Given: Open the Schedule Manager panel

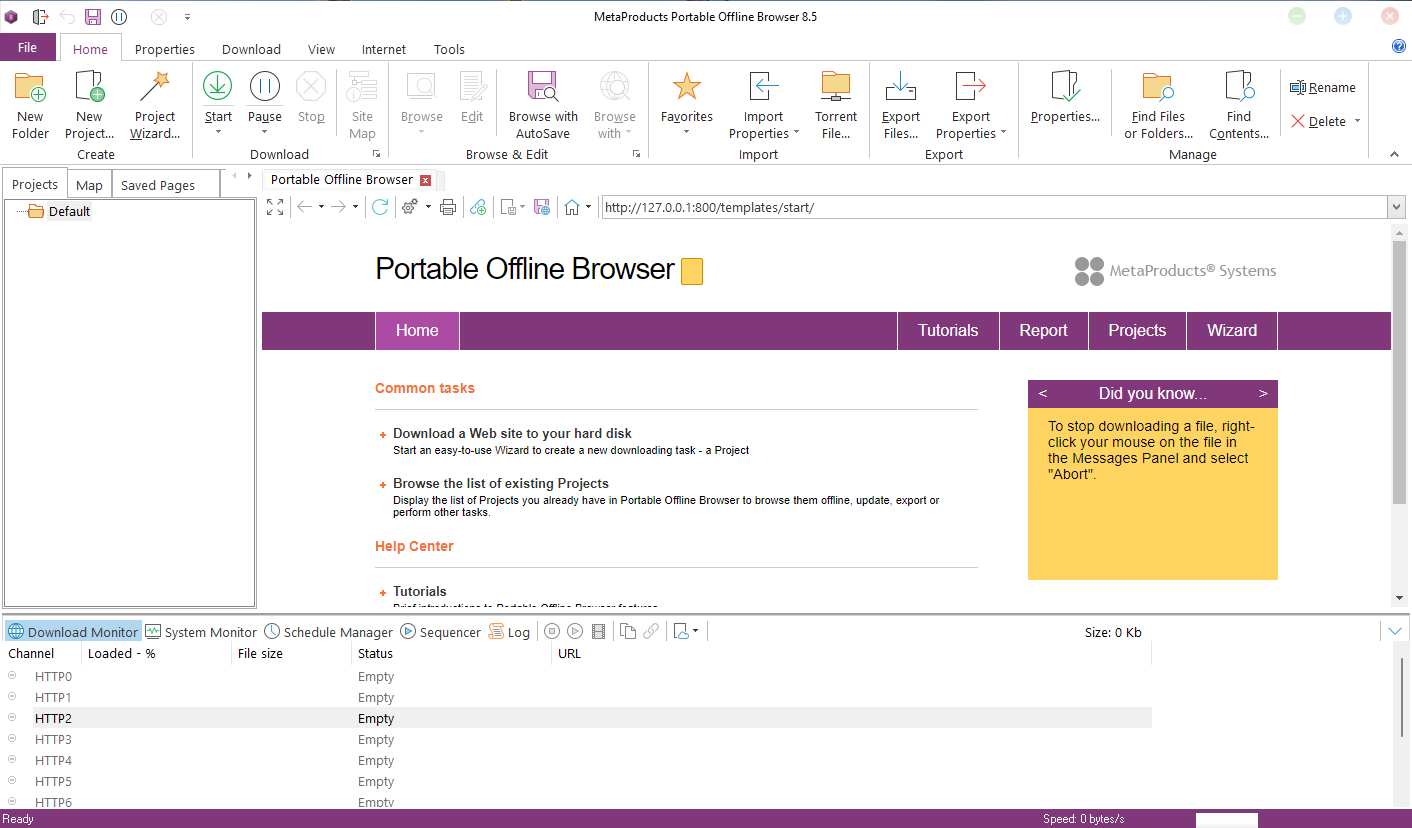Looking at the screenshot, I should (329, 632).
